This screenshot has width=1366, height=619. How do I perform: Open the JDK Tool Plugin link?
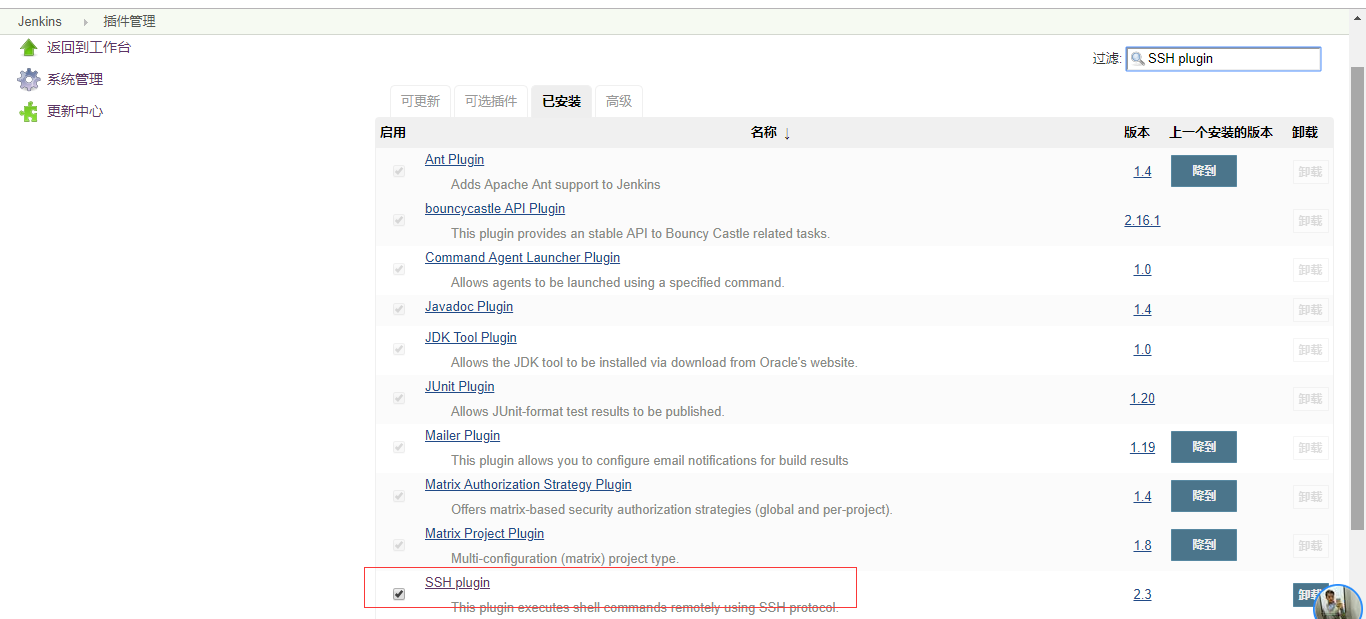pyautogui.click(x=471, y=338)
